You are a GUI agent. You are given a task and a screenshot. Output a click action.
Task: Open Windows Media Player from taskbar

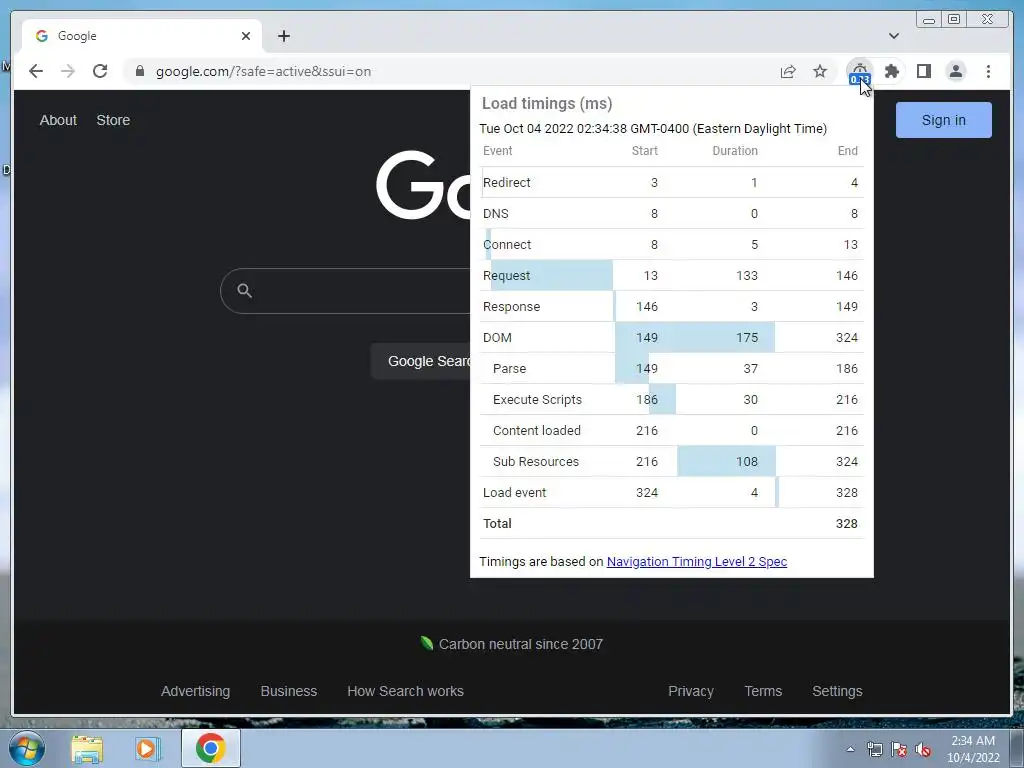148,749
